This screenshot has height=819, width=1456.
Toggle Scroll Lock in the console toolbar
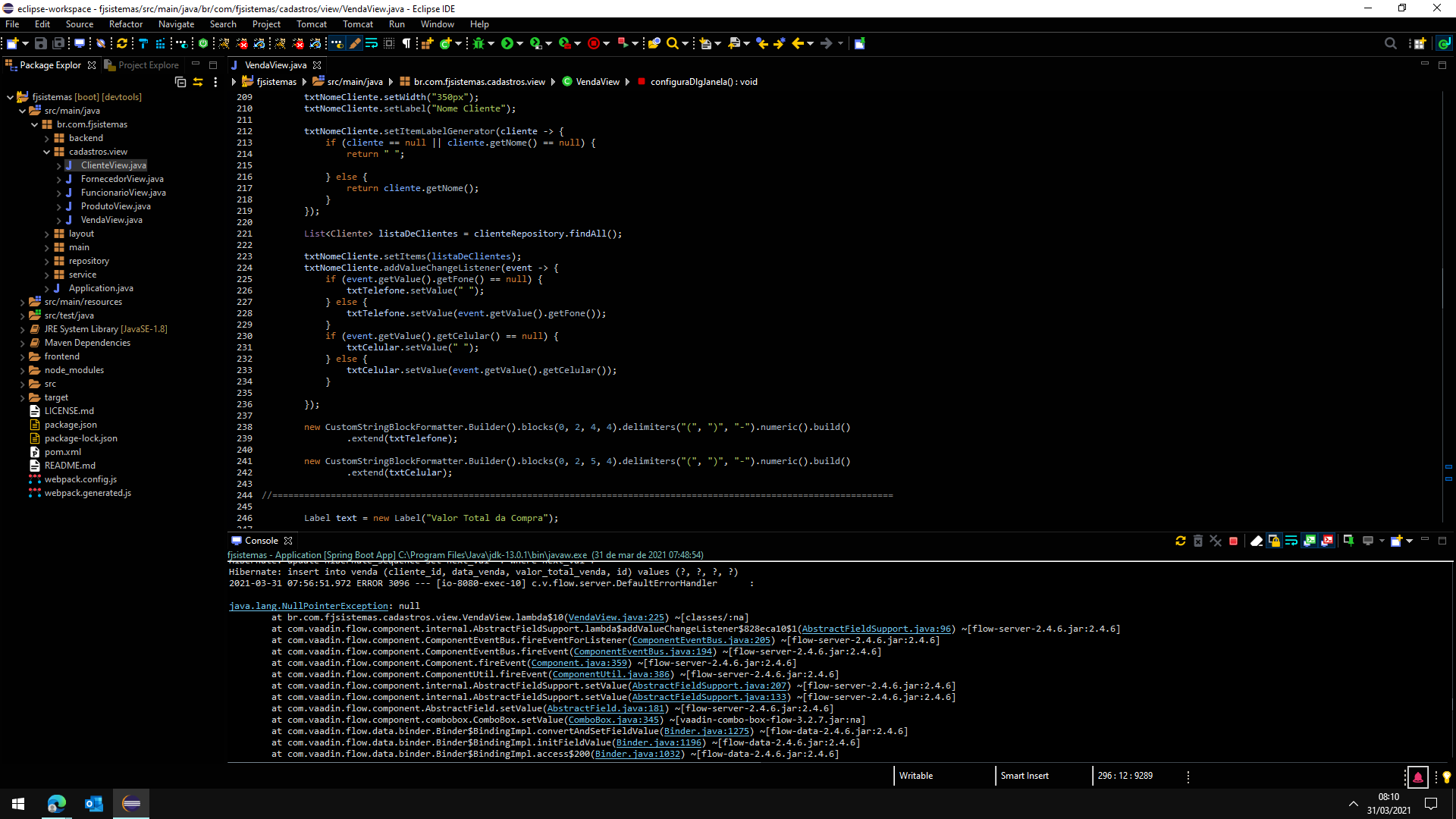pos(1274,541)
